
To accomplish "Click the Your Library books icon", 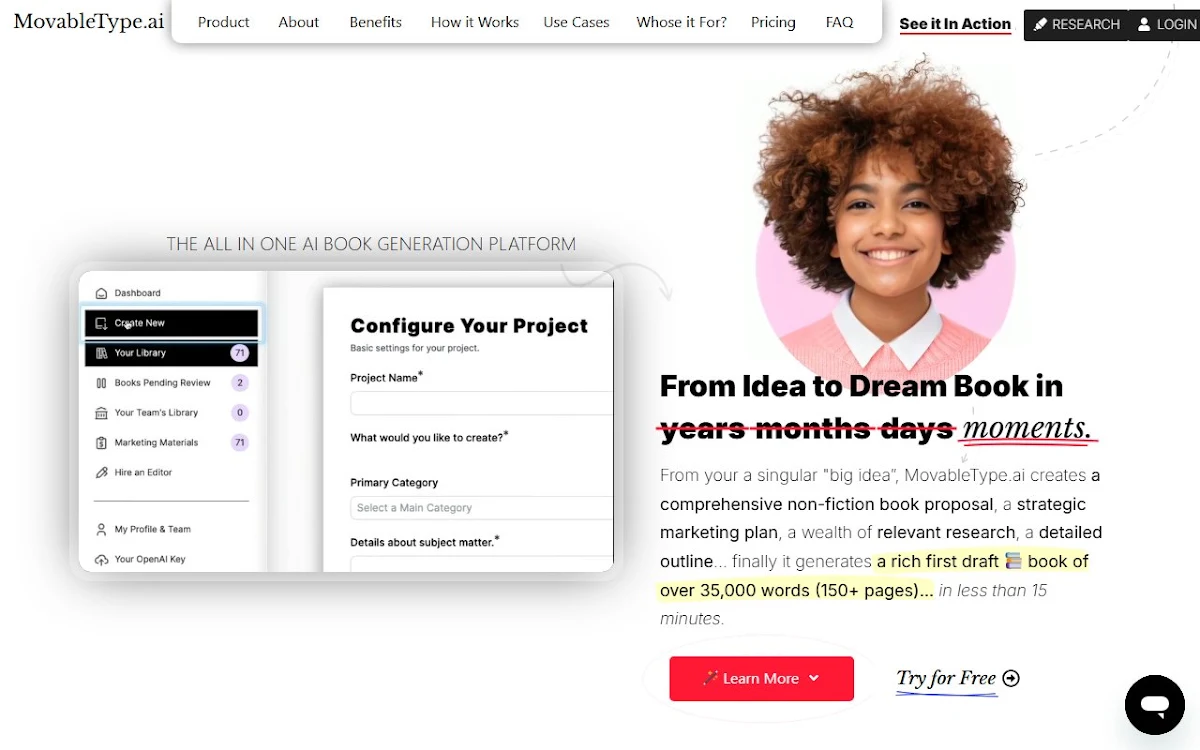I will click(x=101, y=353).
